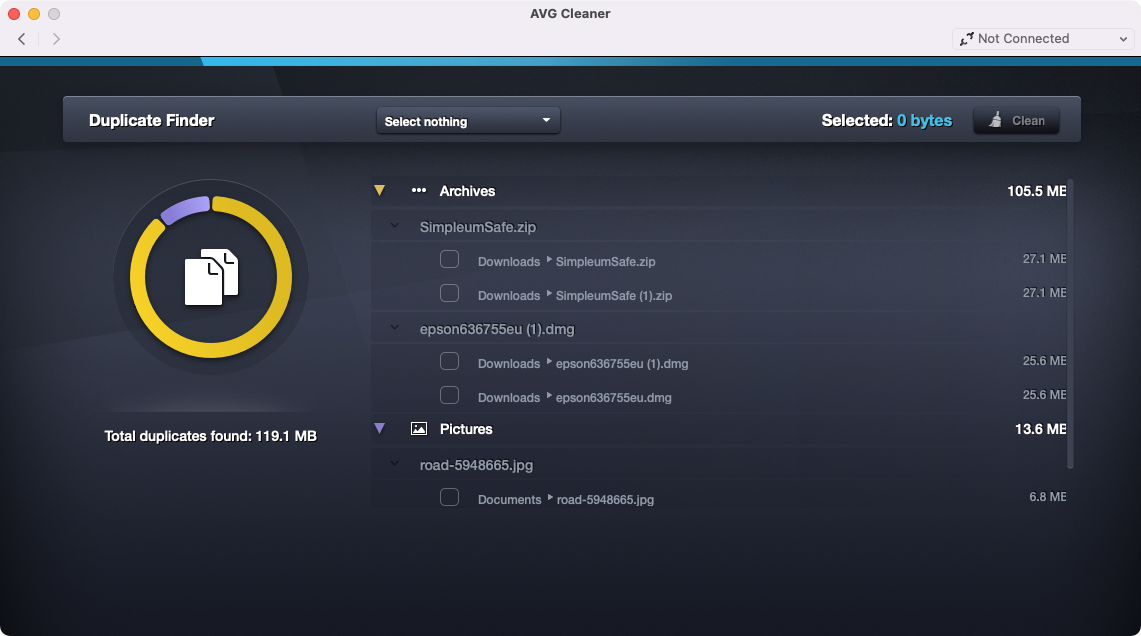Click the Archives three-dots category icon
Viewport: 1141px width, 636px height.
[419, 191]
